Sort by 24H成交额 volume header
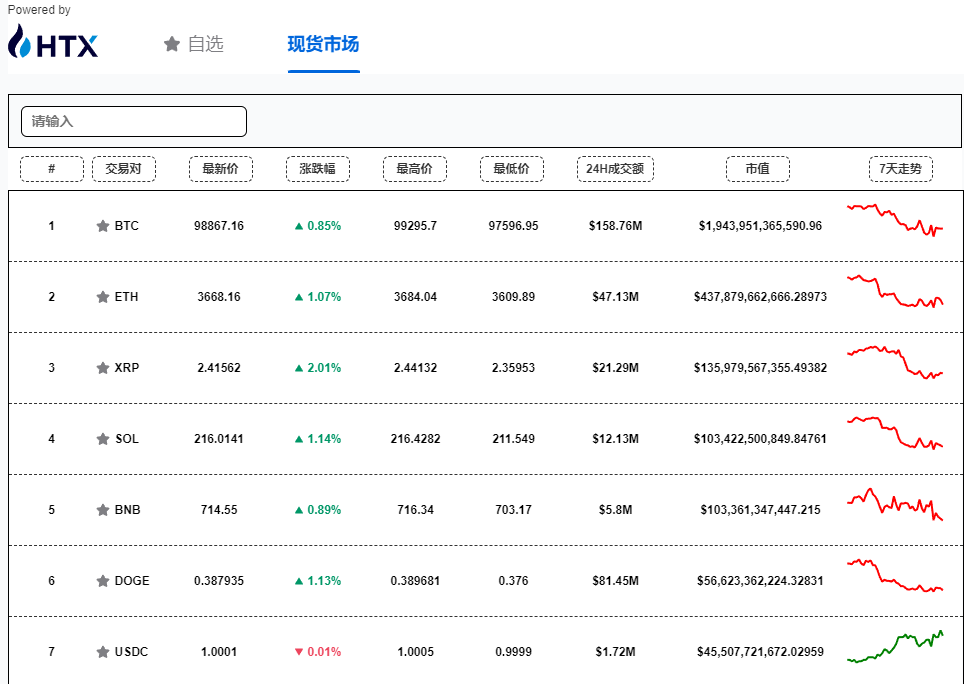 pyautogui.click(x=614, y=169)
